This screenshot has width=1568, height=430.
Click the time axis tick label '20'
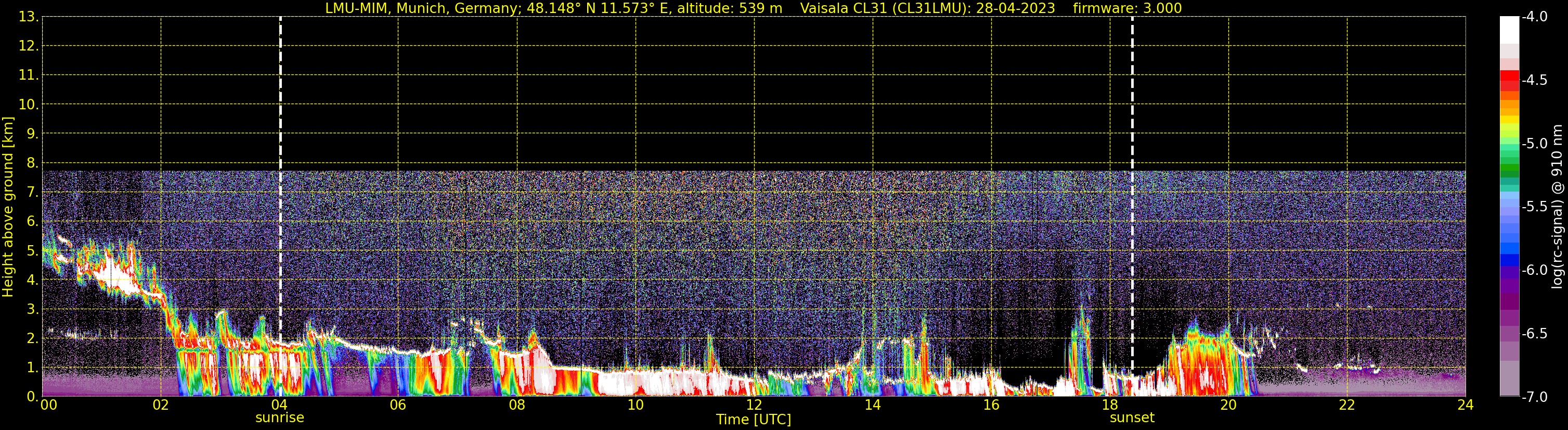(1228, 405)
